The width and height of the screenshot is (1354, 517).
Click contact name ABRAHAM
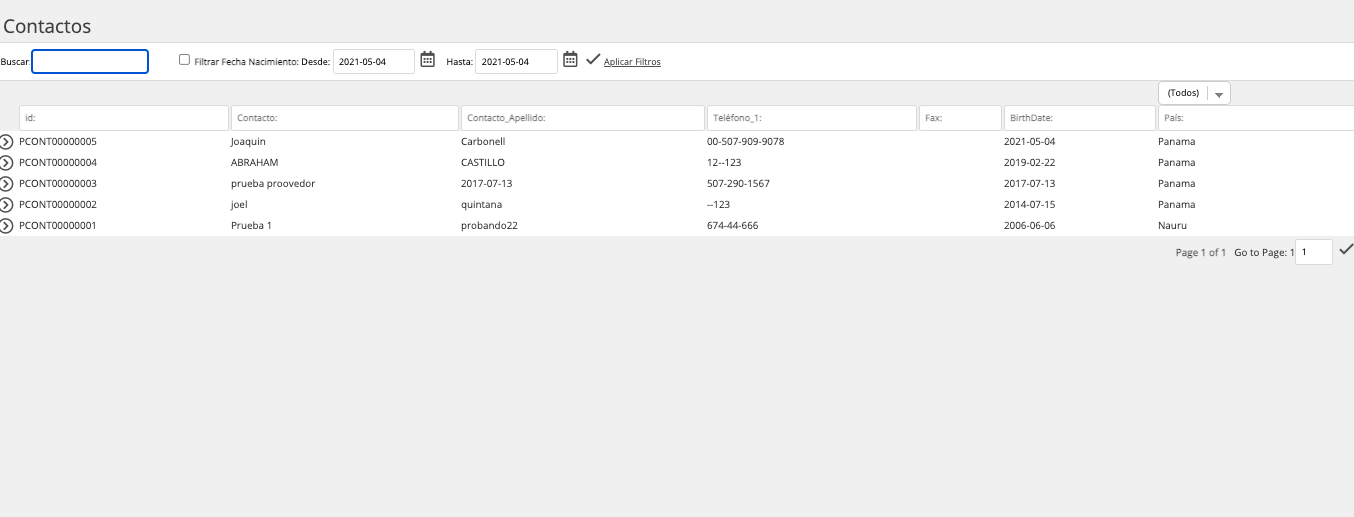[x=254, y=163]
